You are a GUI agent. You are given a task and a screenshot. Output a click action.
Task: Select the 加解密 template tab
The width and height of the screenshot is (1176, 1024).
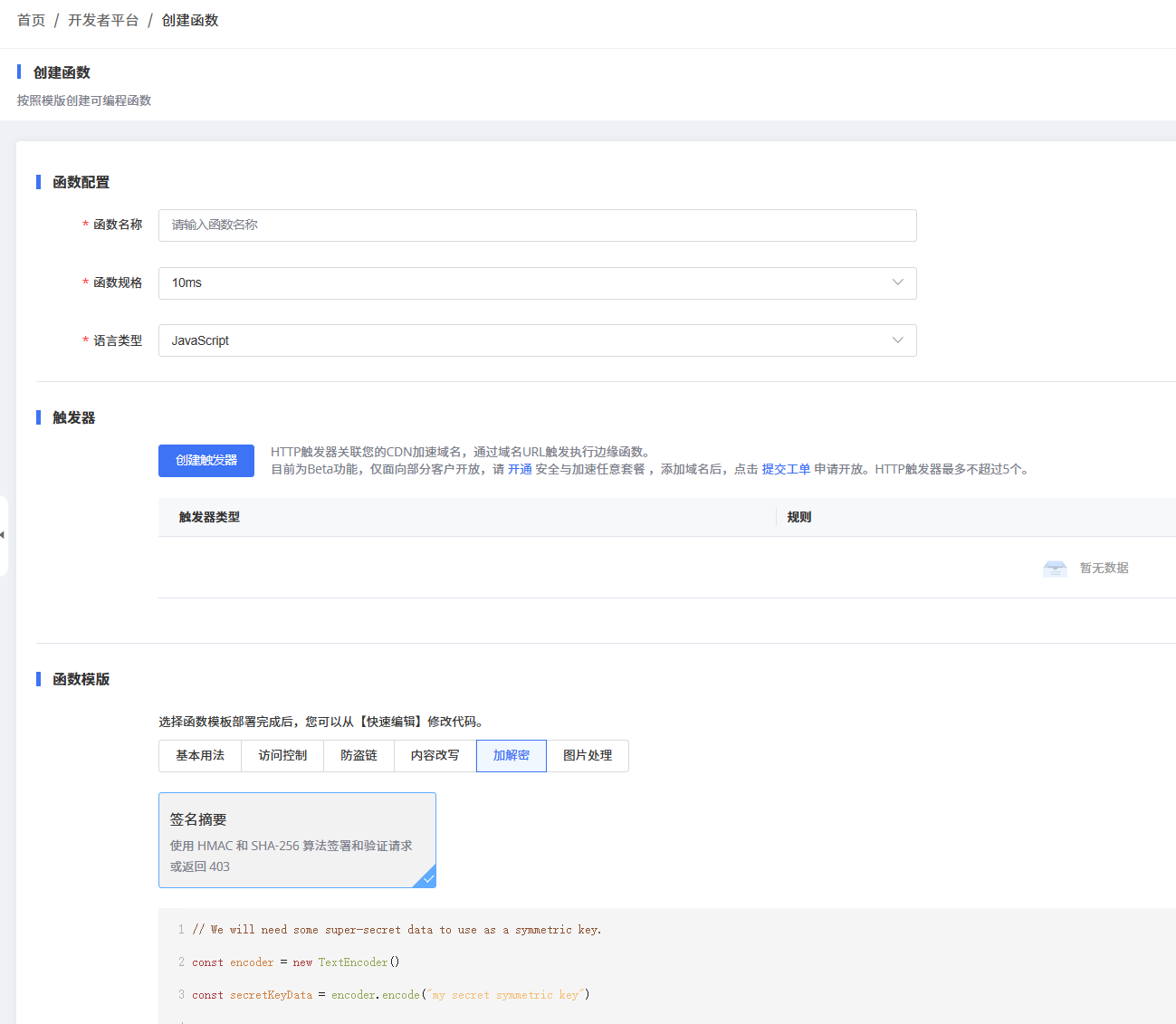coord(512,756)
